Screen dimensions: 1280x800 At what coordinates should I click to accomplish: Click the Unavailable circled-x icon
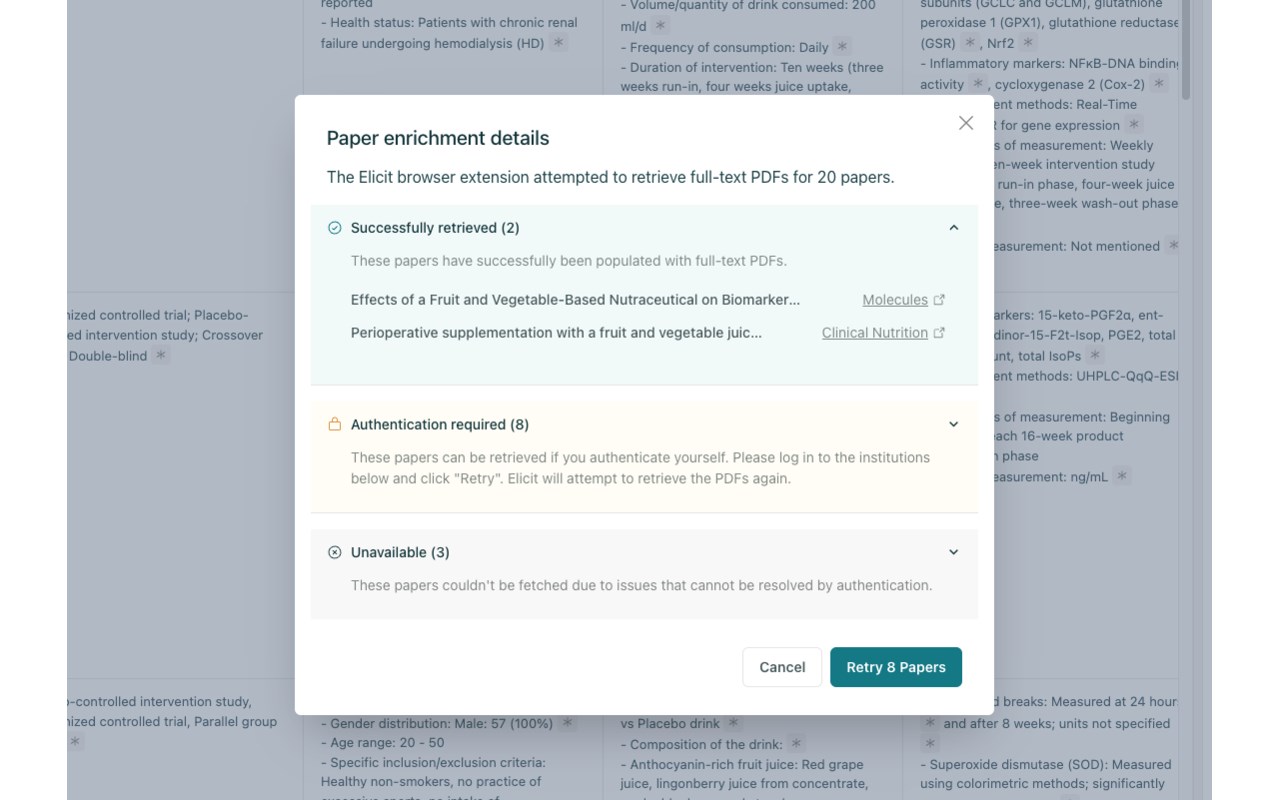coord(335,552)
